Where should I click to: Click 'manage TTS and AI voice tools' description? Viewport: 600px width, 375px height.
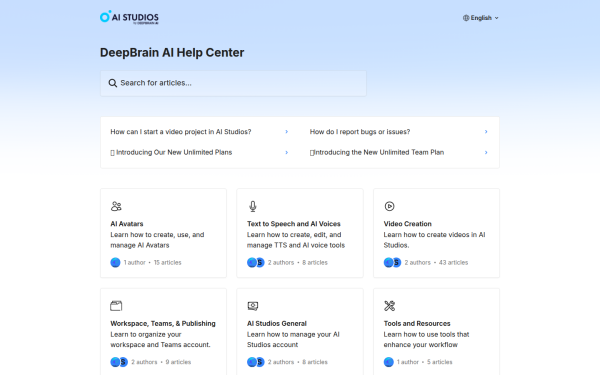[296, 245]
